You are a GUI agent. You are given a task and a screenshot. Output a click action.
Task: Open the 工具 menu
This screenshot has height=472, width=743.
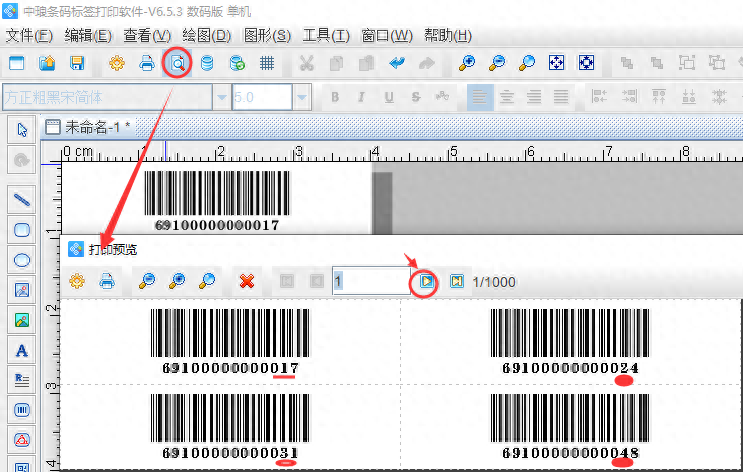(x=326, y=36)
